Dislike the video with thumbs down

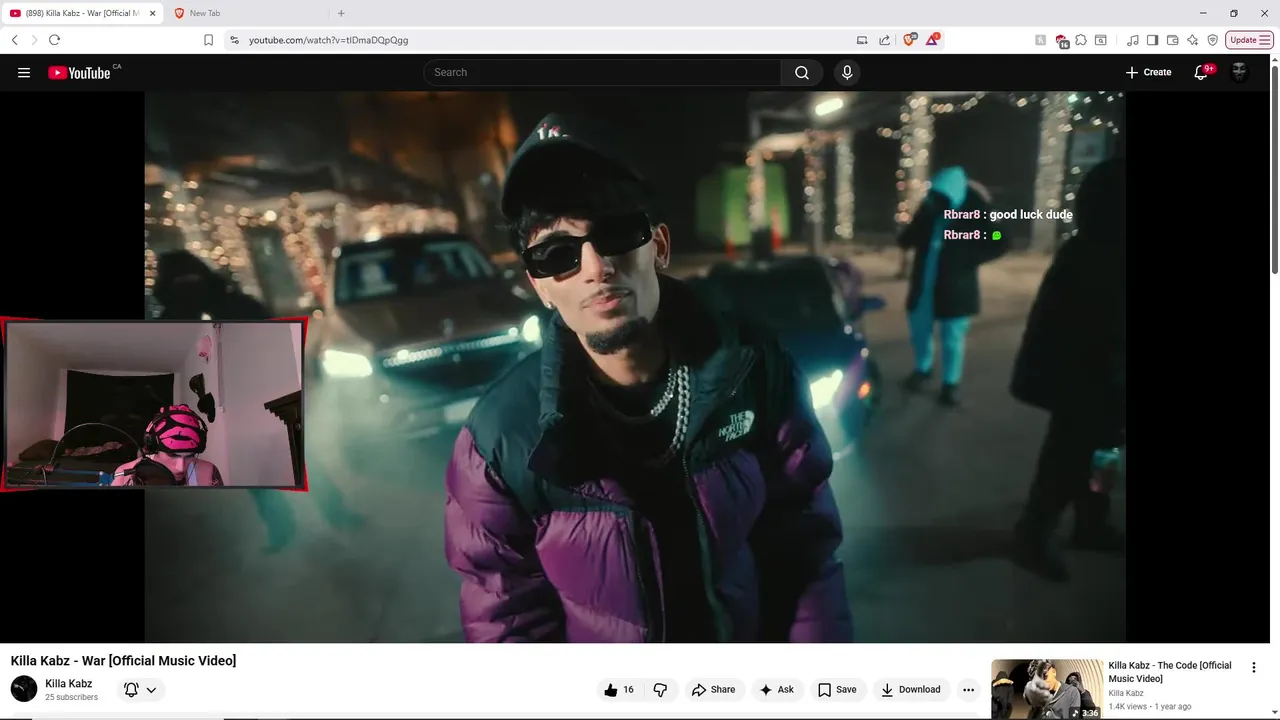[x=660, y=689]
